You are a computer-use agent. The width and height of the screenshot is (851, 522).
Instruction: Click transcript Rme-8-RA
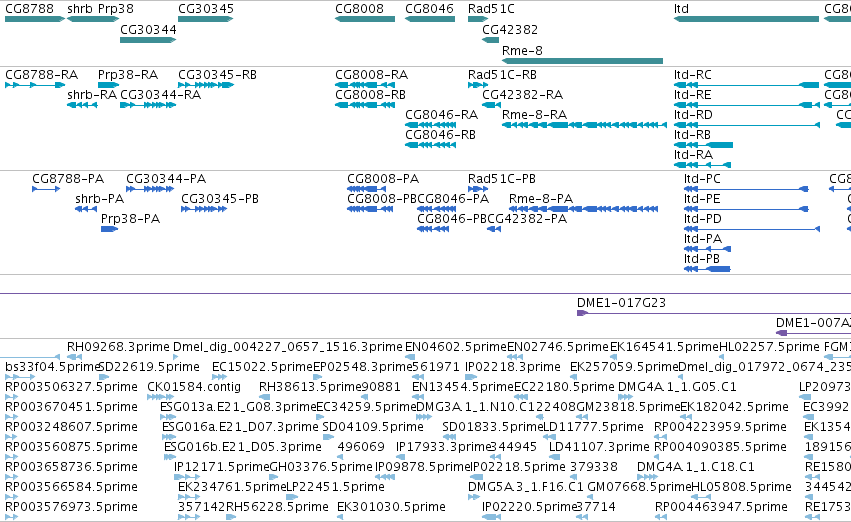[584, 125]
